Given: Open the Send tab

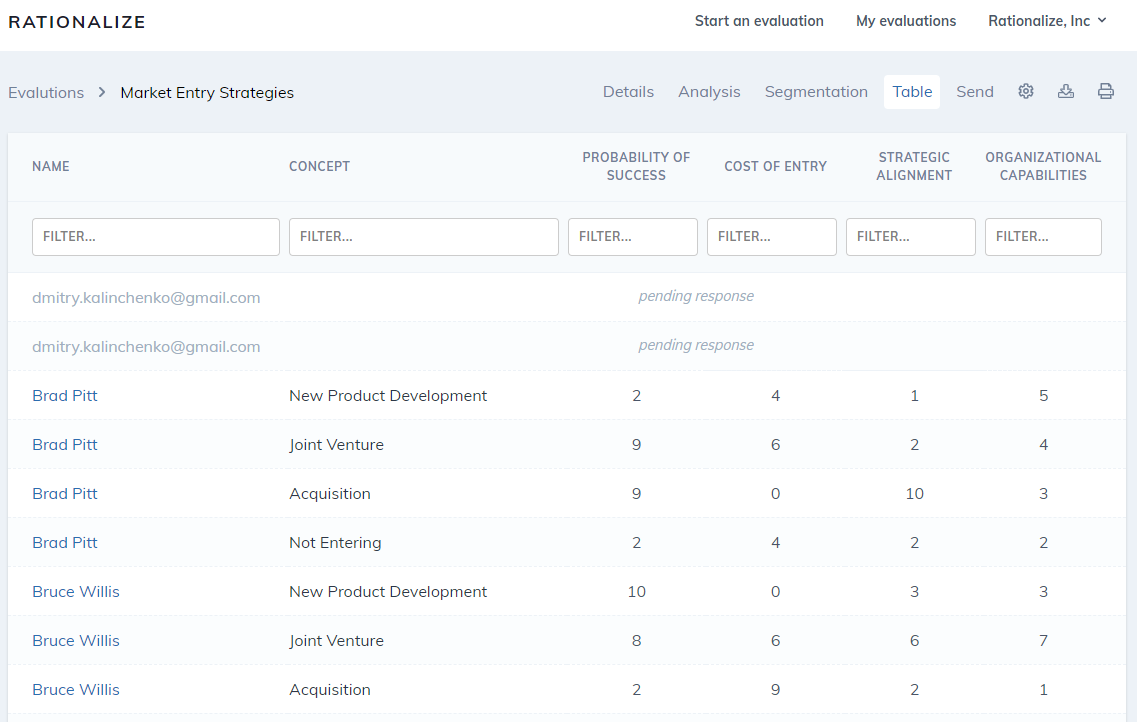Looking at the screenshot, I should (974, 92).
